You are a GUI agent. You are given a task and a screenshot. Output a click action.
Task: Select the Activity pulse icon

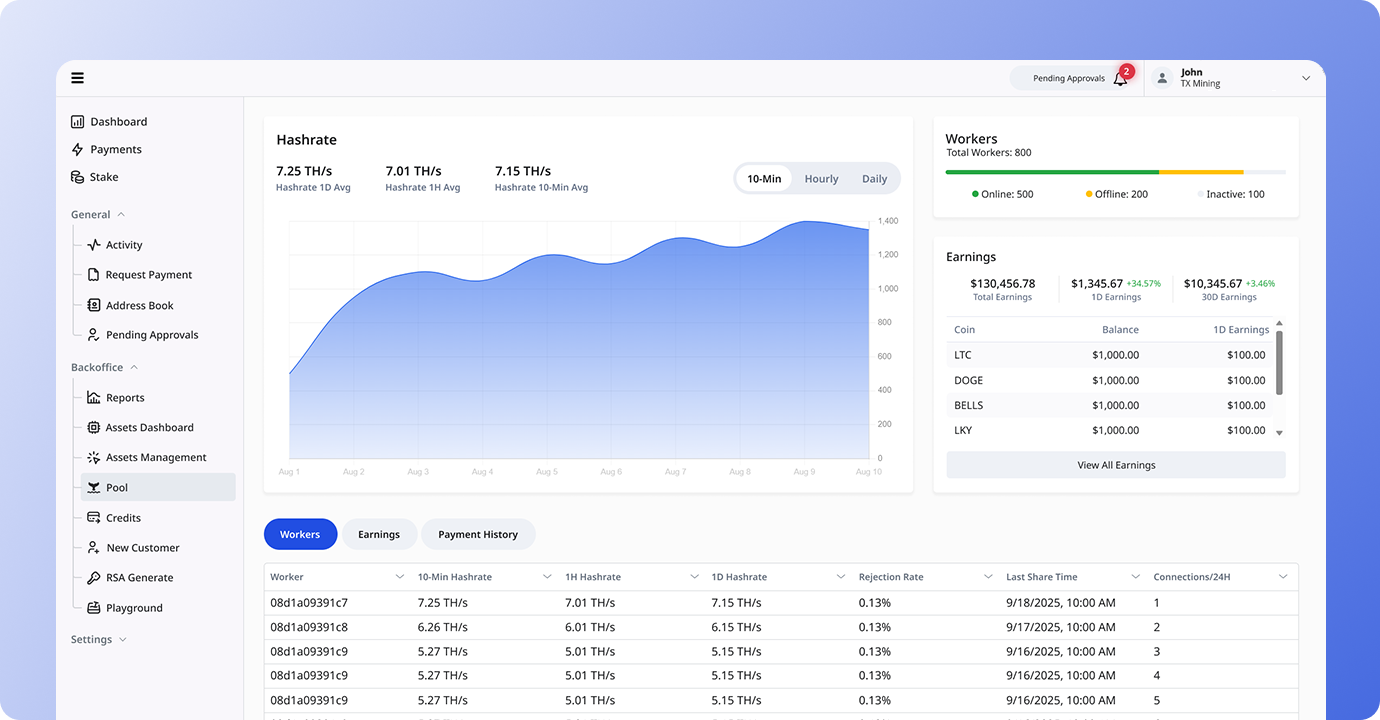point(93,245)
